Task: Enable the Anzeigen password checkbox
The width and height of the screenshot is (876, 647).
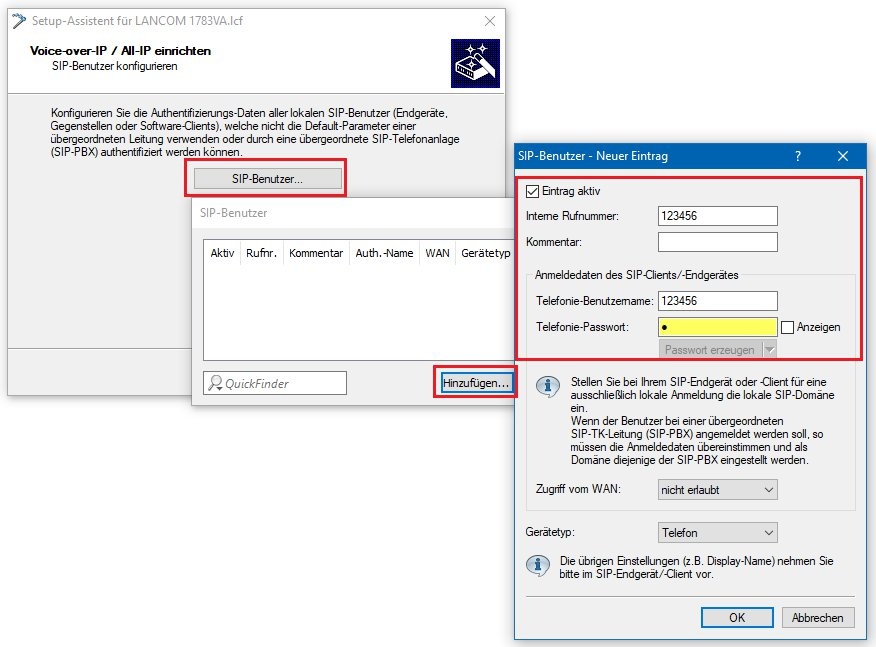Action: [788, 327]
